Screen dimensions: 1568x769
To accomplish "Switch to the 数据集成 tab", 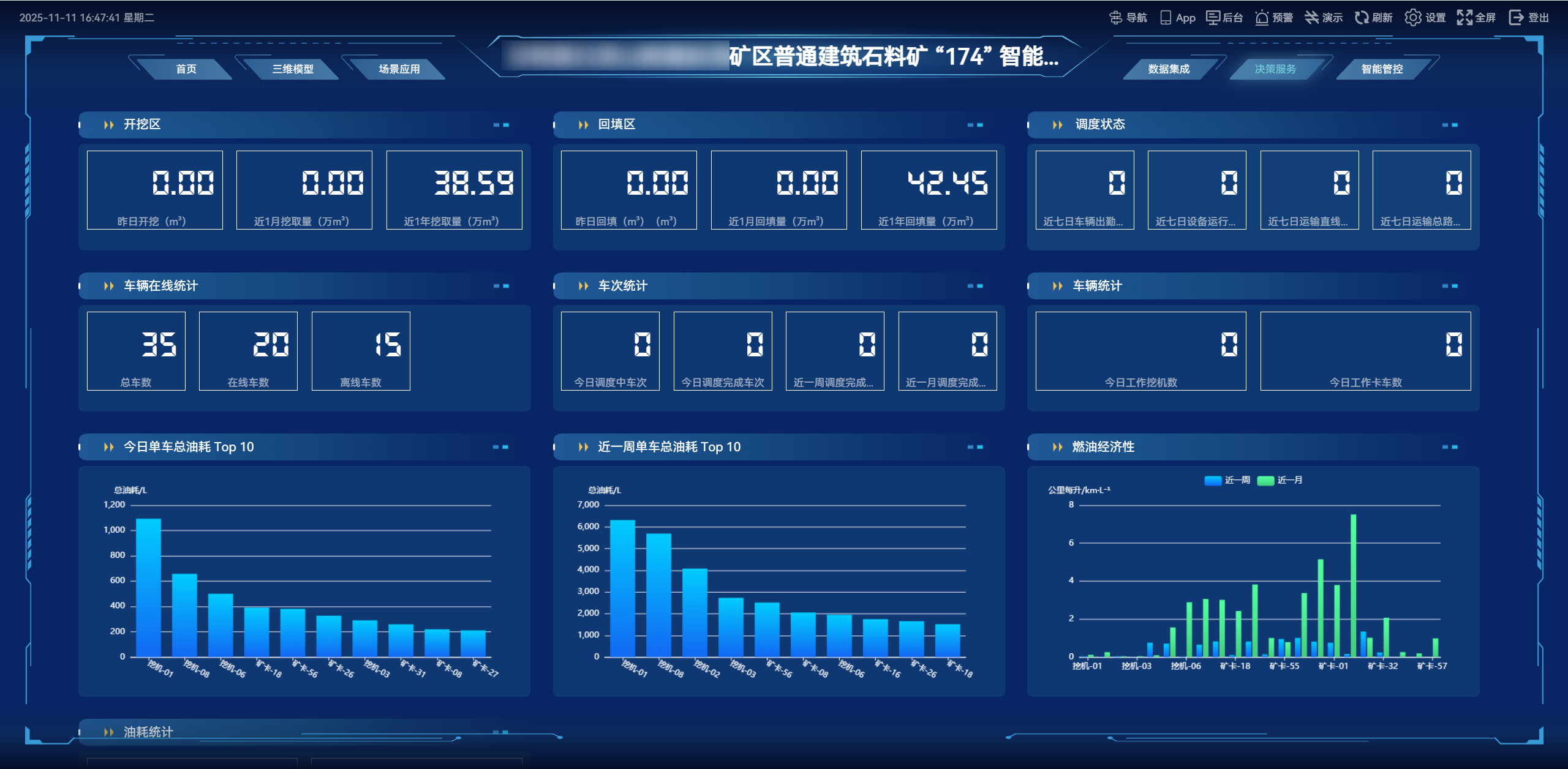I will point(1169,69).
